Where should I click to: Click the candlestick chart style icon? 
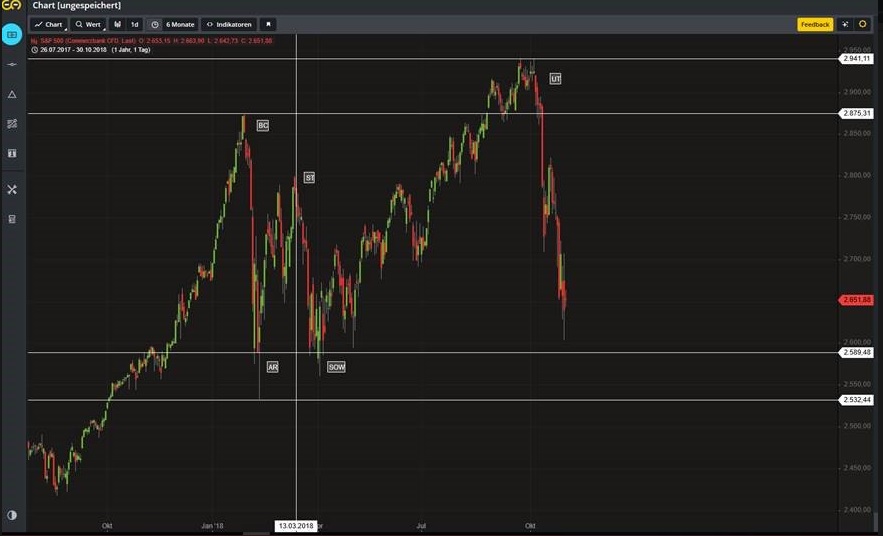click(x=118, y=24)
